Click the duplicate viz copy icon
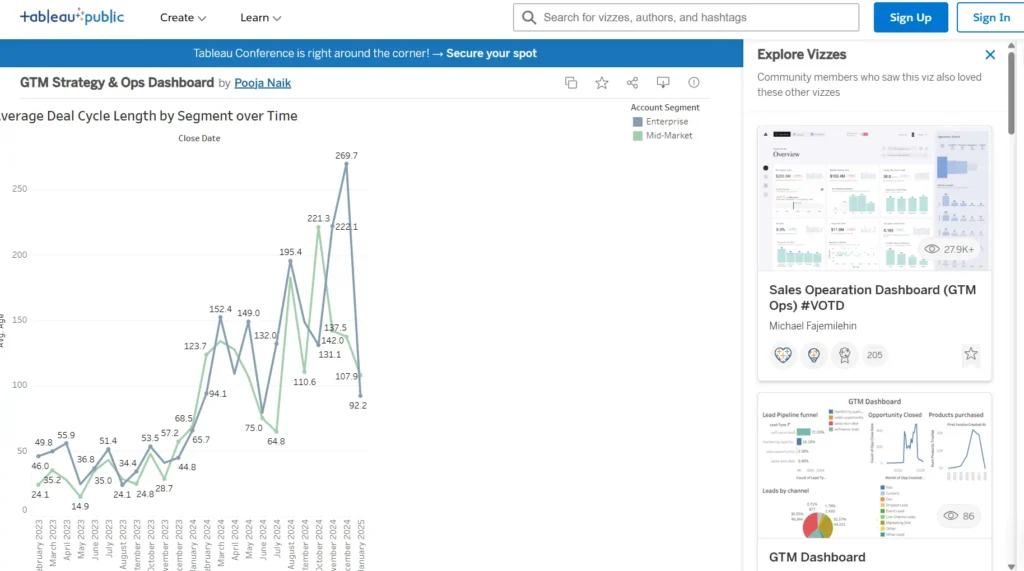The height and width of the screenshot is (571, 1024). (571, 82)
